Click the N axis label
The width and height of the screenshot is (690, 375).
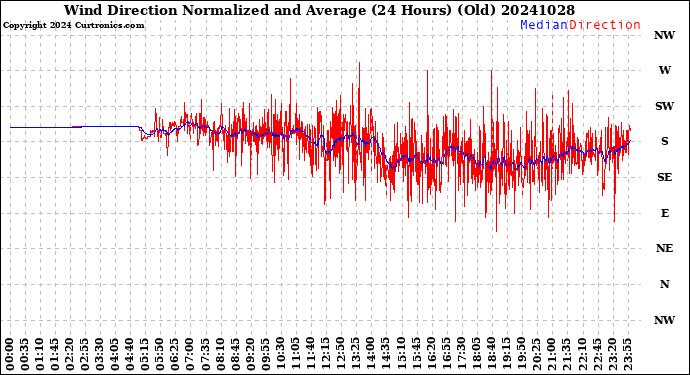tap(664, 284)
